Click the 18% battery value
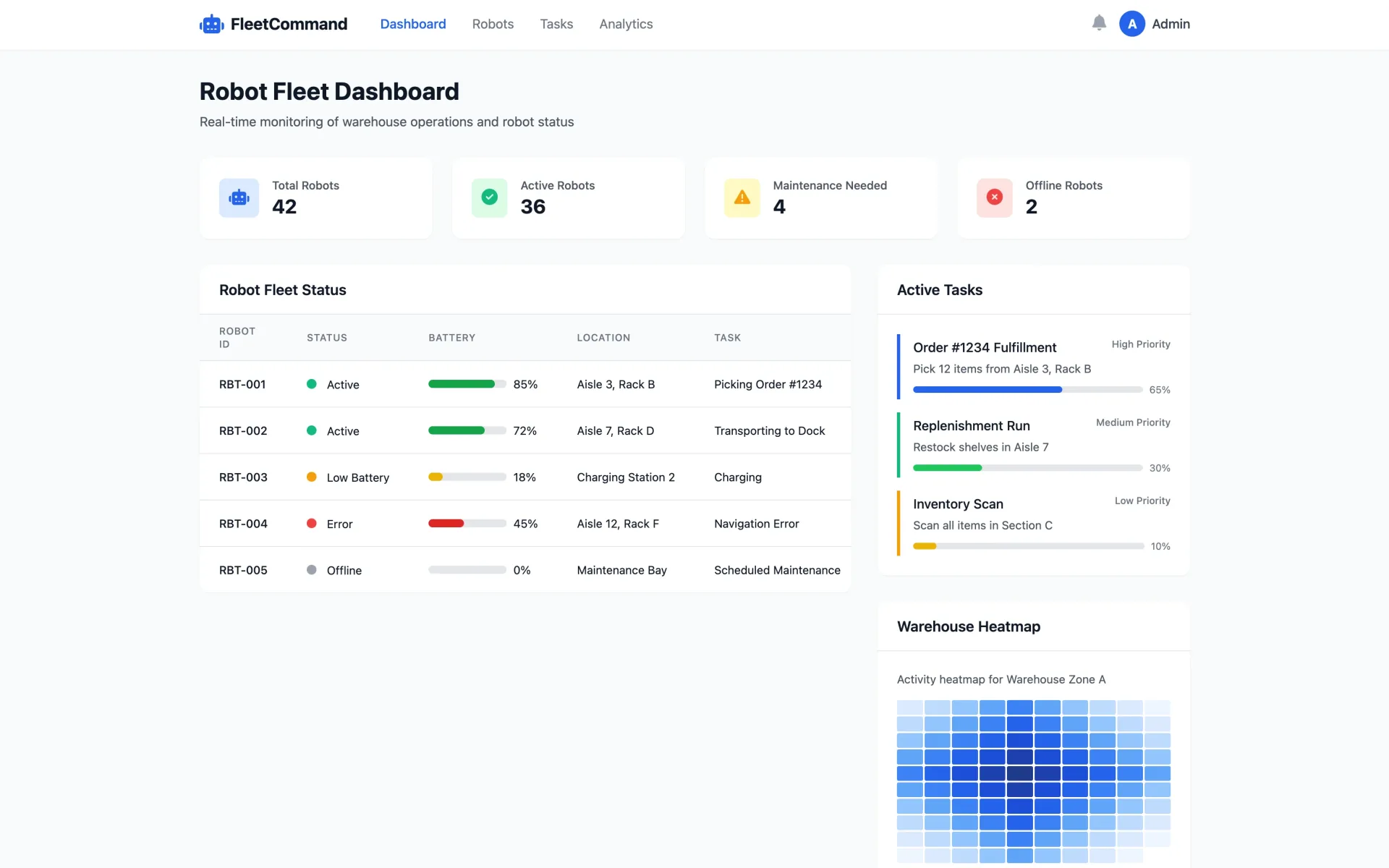The width and height of the screenshot is (1389, 868). (524, 477)
